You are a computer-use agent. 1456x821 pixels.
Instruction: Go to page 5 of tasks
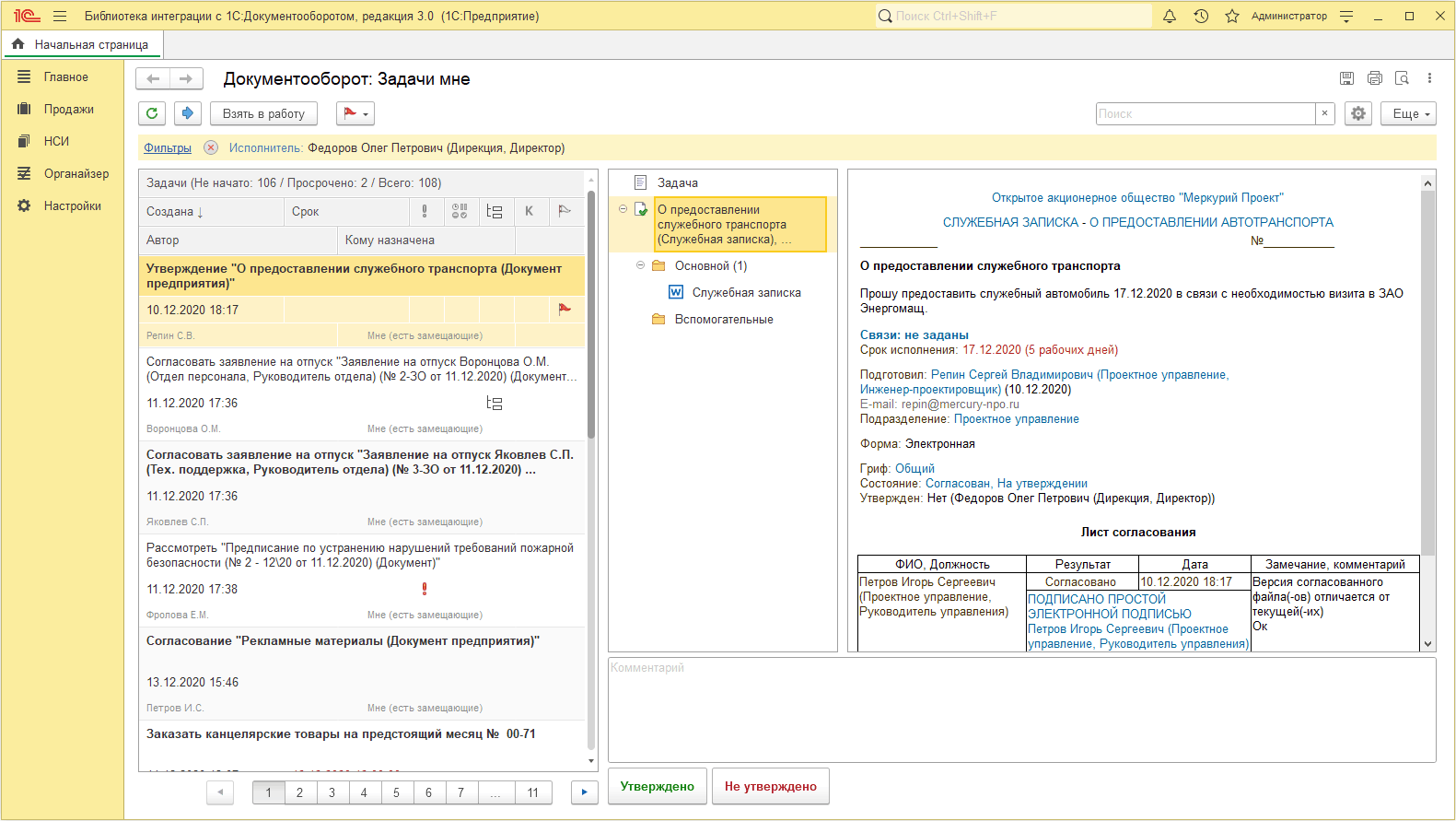coord(397,792)
